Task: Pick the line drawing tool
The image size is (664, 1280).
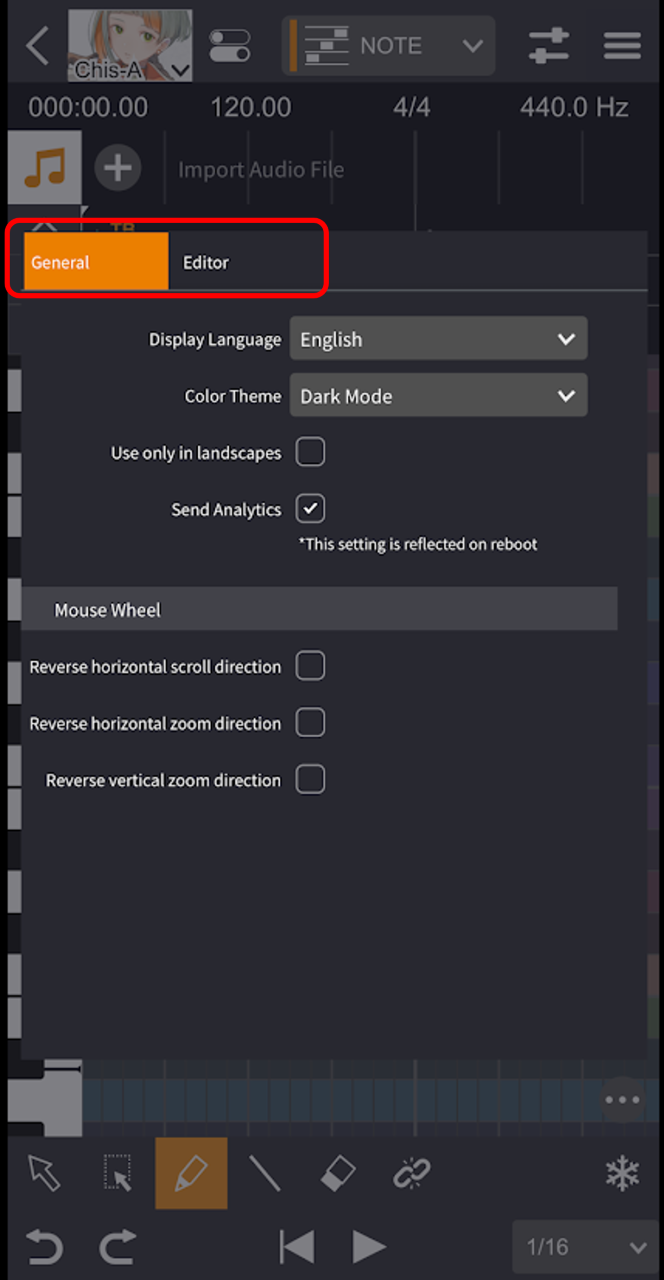Action: pos(264,1173)
